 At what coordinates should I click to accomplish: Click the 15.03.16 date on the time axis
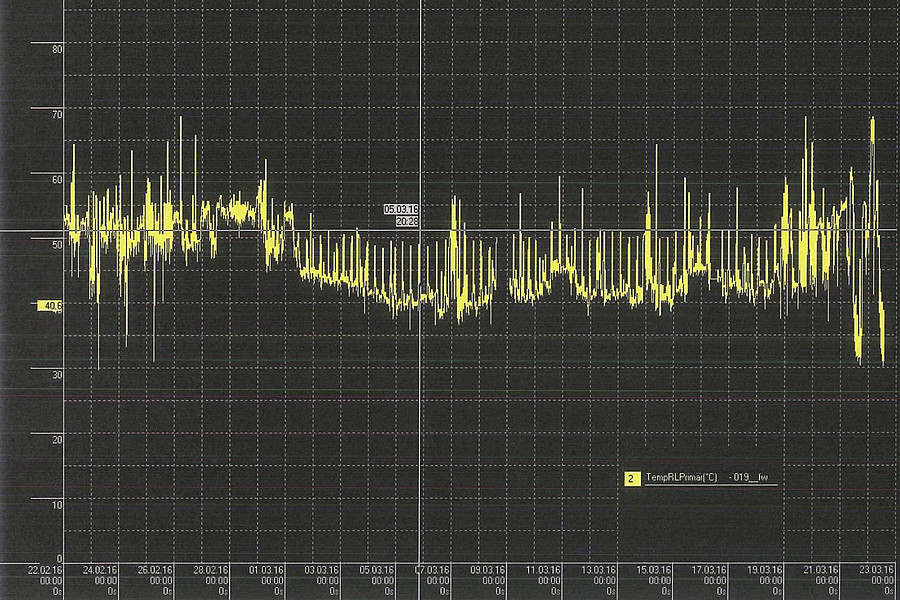click(x=654, y=570)
